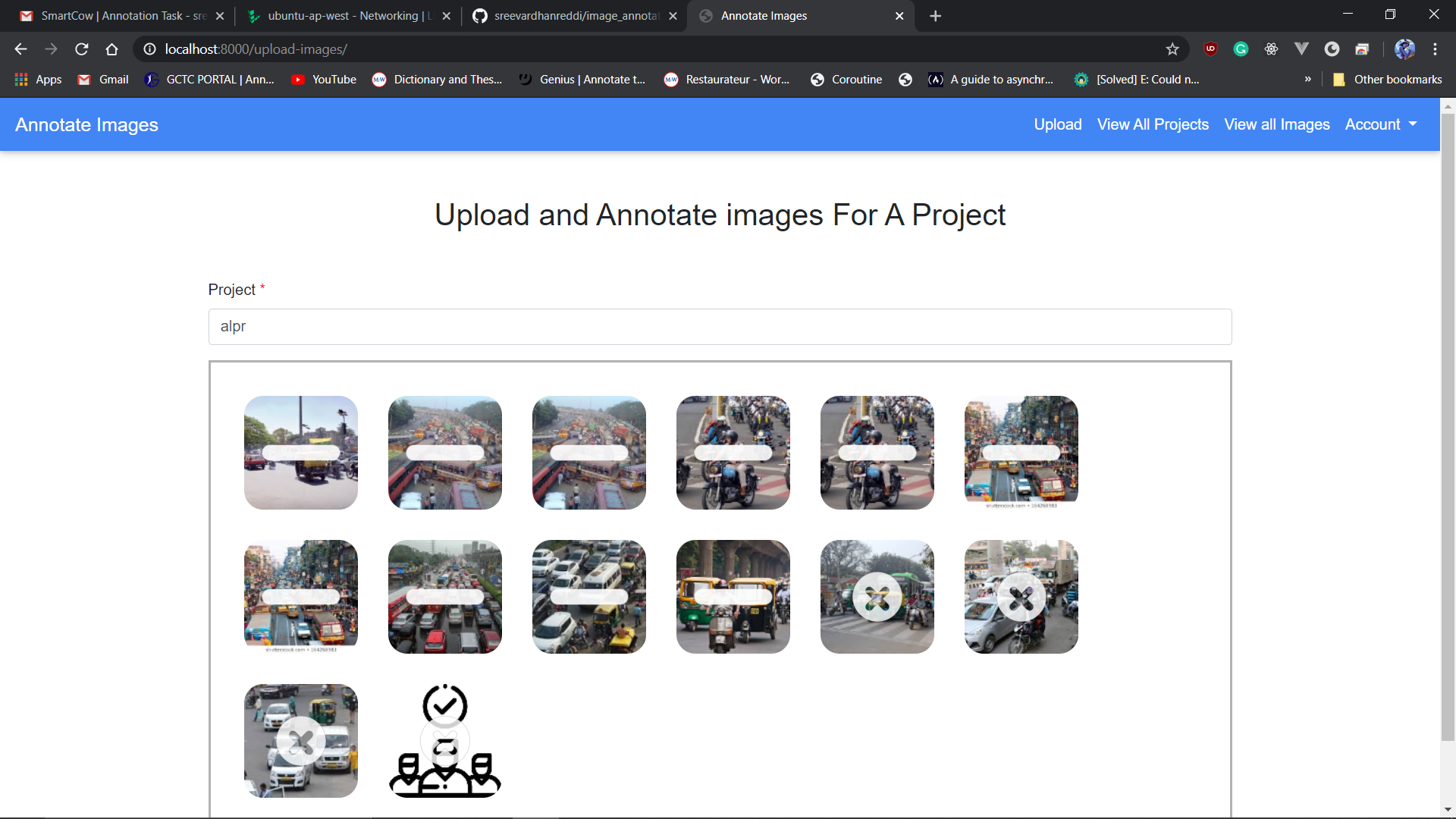
Task: Open the Chrome three-dot menu
Action: (1435, 49)
